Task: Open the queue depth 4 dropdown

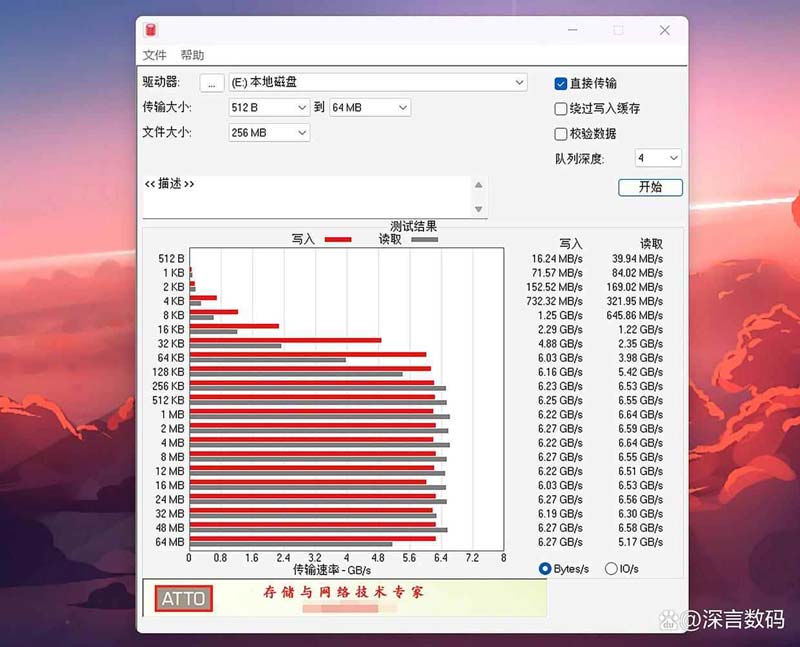Action: [658, 158]
